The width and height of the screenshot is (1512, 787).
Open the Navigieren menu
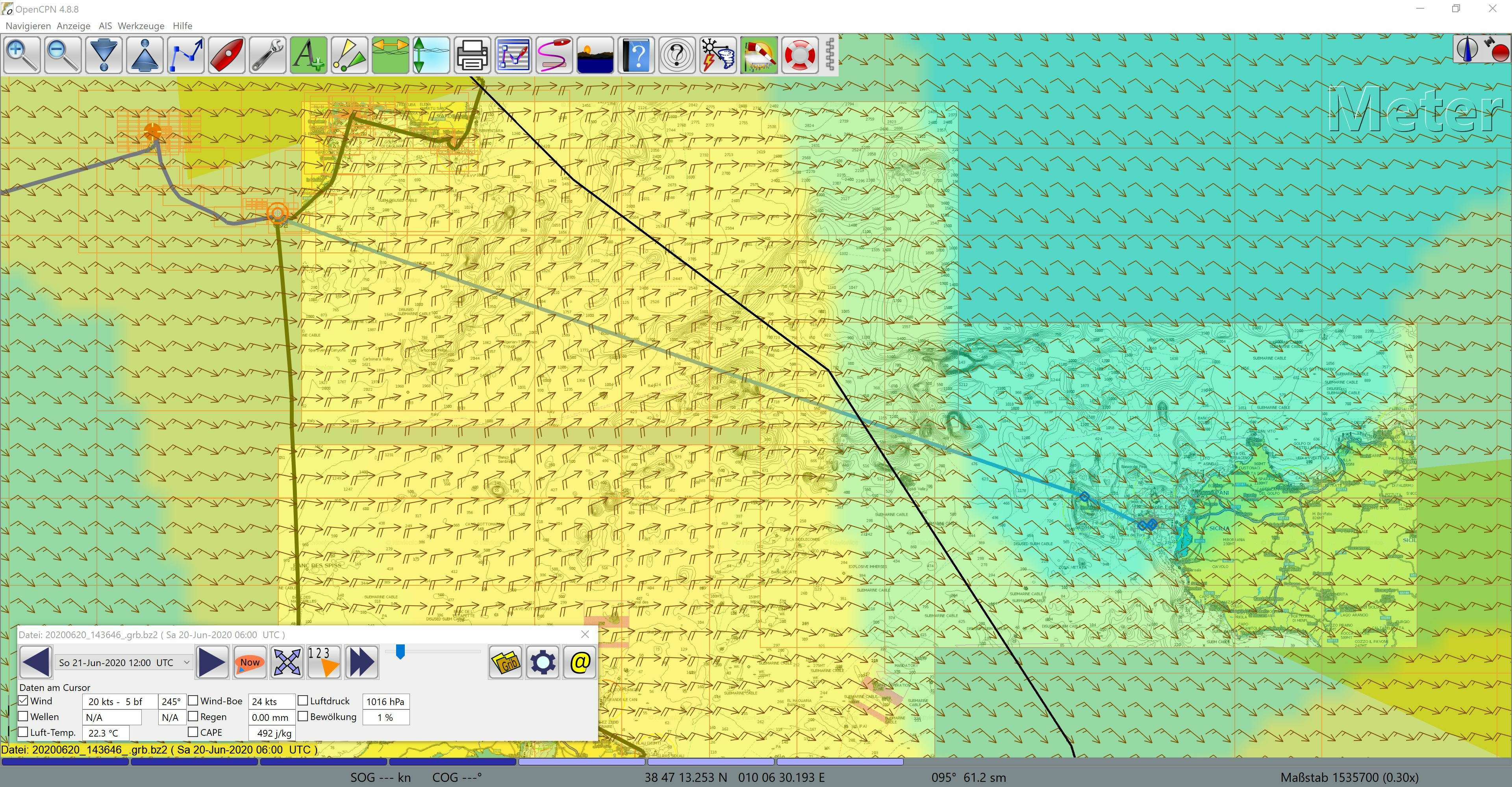coord(28,26)
